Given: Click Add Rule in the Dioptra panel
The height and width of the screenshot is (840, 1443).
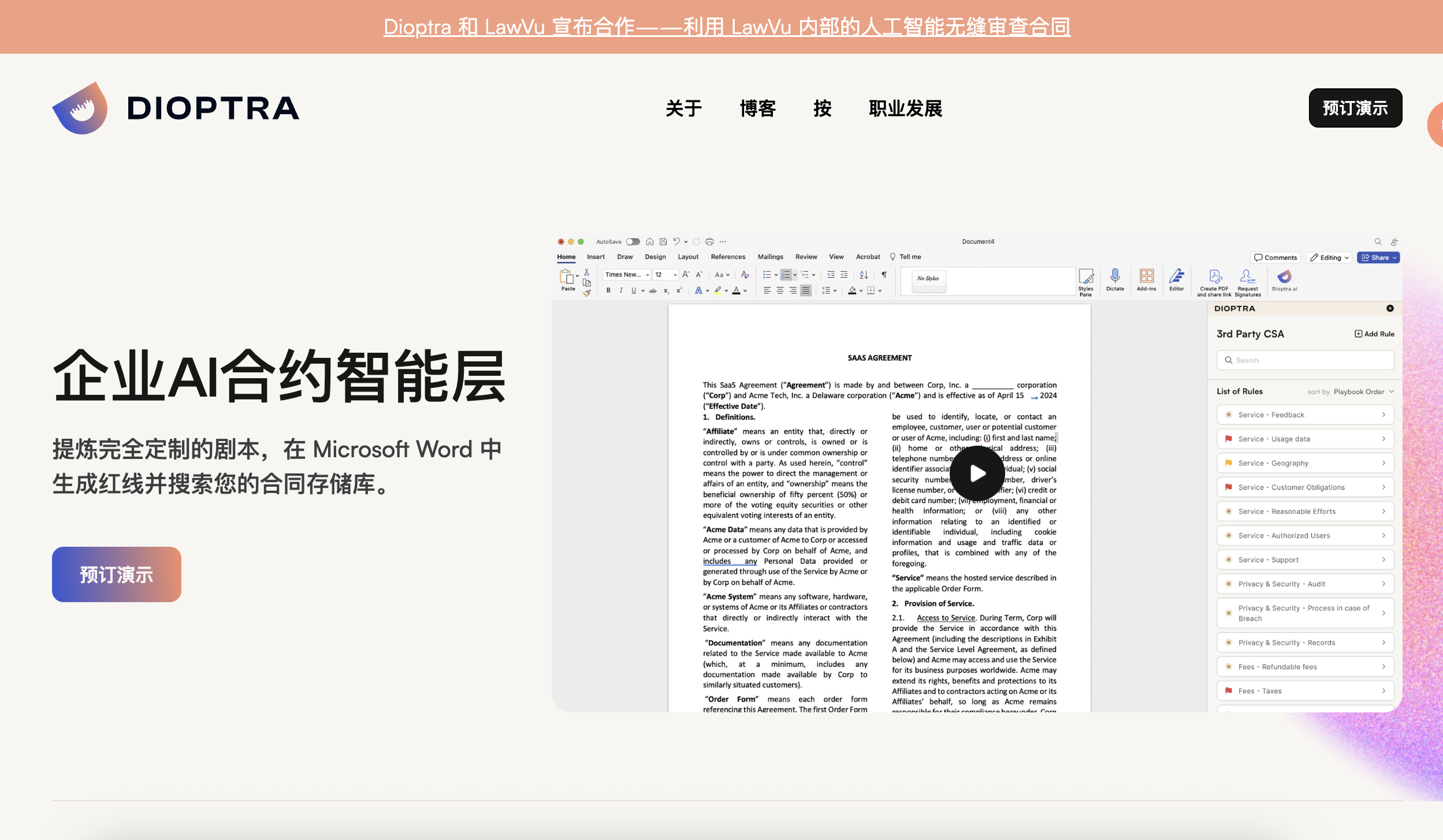Looking at the screenshot, I should pos(1374,334).
